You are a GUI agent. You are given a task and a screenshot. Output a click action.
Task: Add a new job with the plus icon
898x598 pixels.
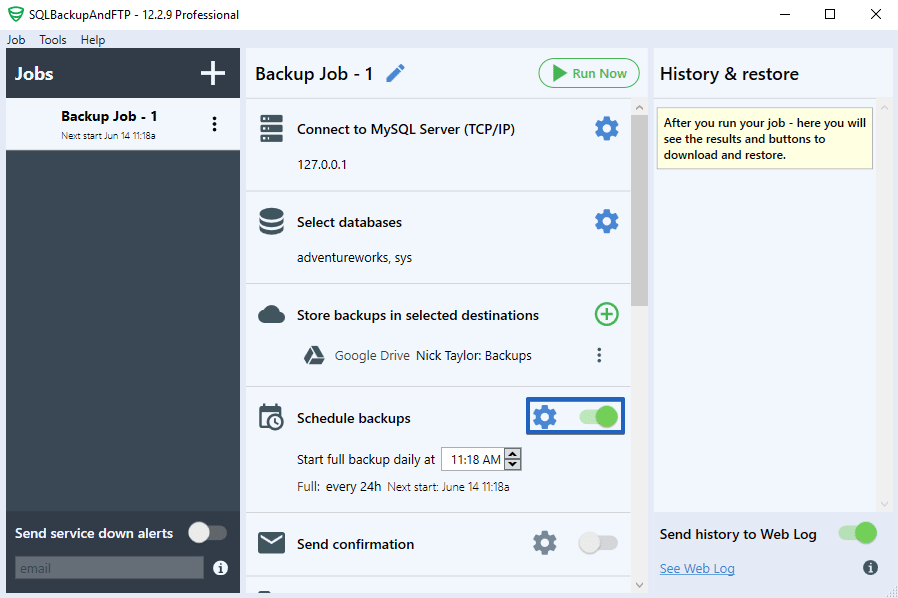click(212, 73)
